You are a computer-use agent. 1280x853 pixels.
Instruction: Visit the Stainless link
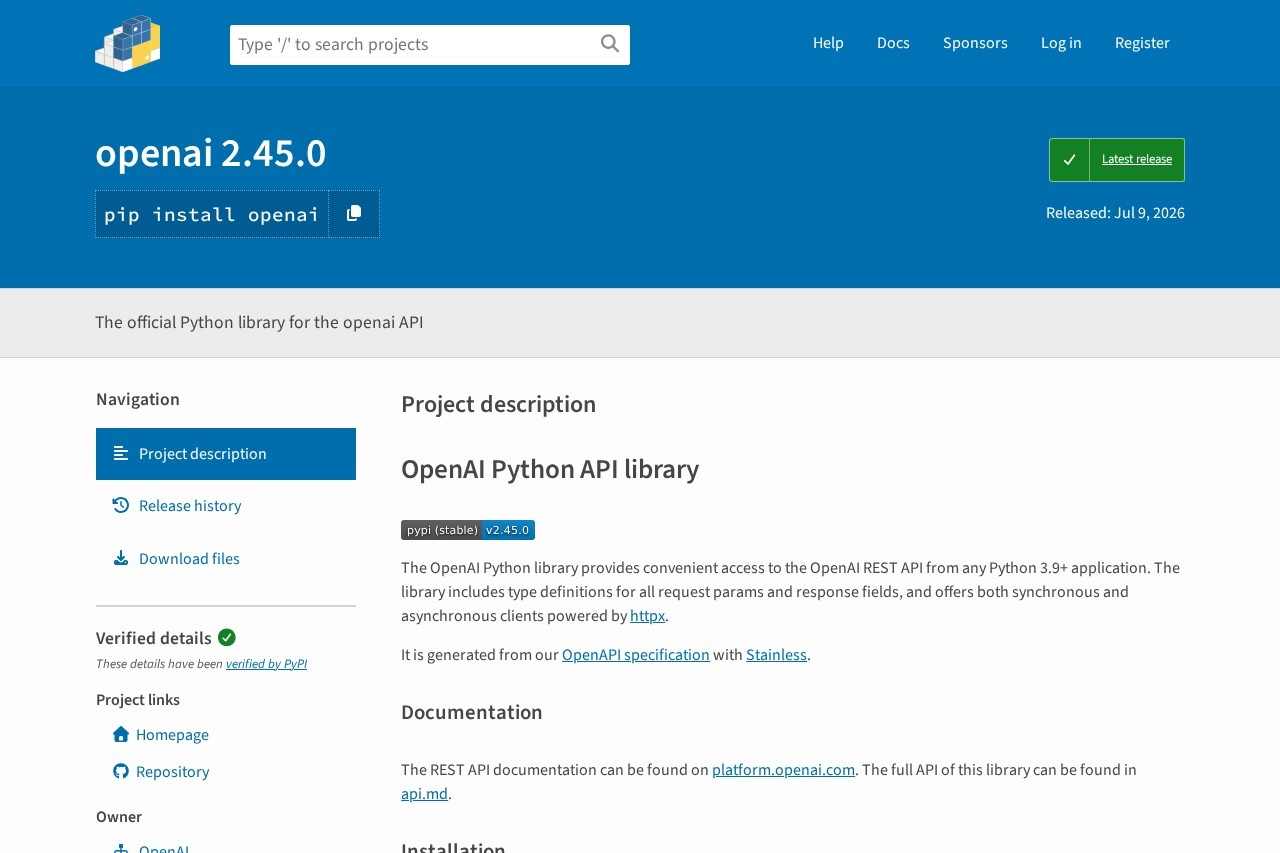pos(776,655)
